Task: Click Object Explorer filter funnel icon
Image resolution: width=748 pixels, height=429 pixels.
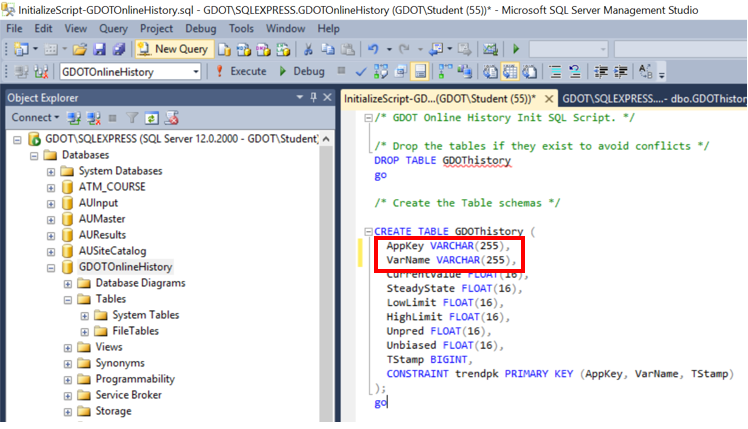Action: (132, 117)
